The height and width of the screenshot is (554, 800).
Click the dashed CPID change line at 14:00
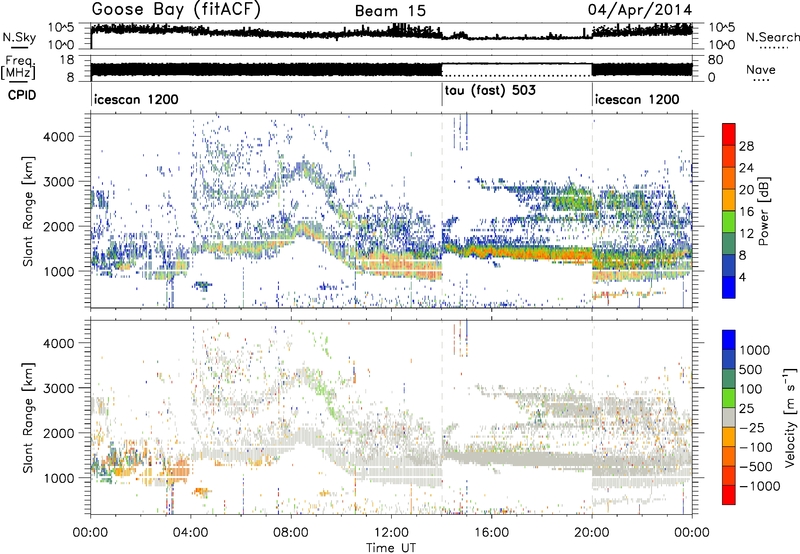coord(442,212)
